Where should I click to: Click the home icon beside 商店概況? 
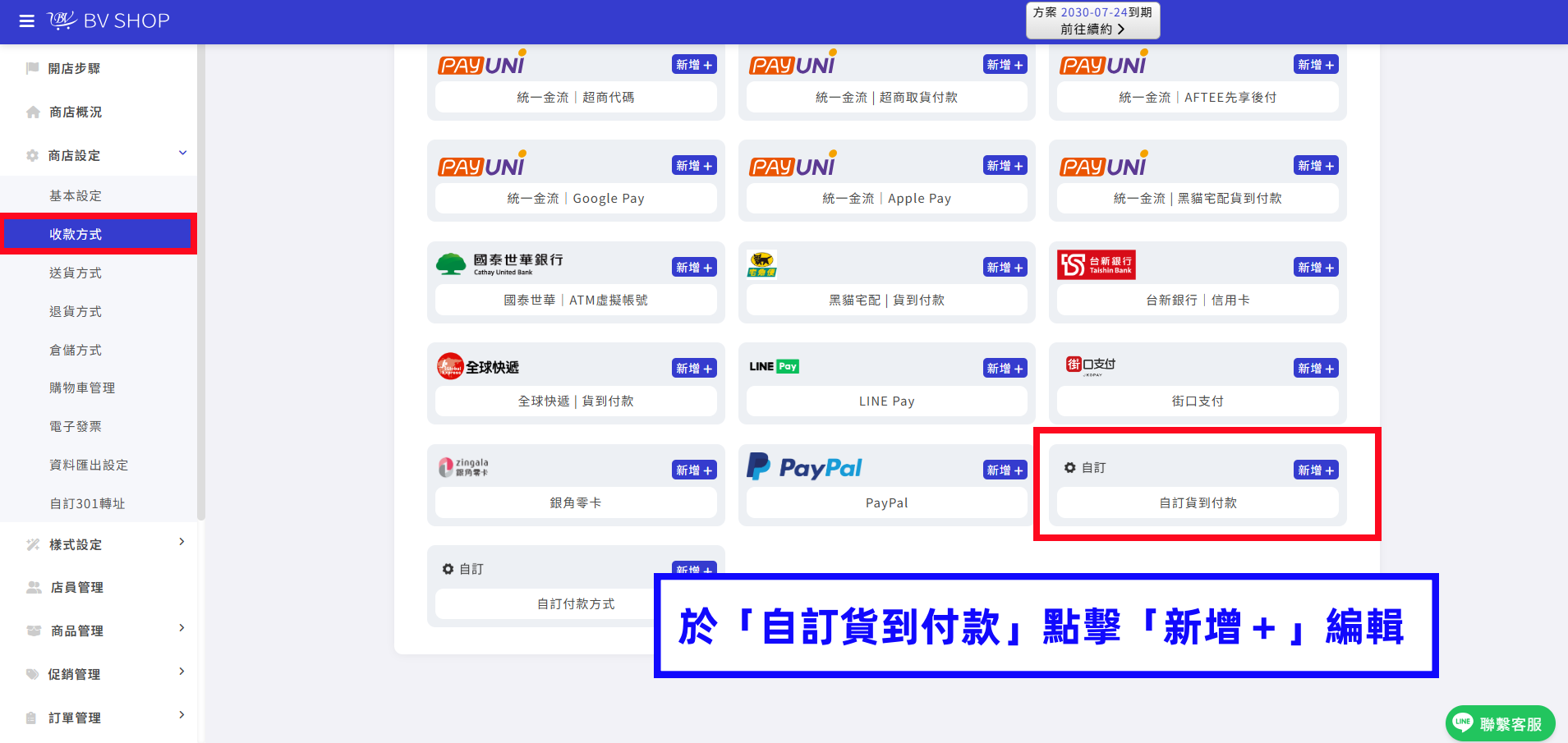point(33,112)
